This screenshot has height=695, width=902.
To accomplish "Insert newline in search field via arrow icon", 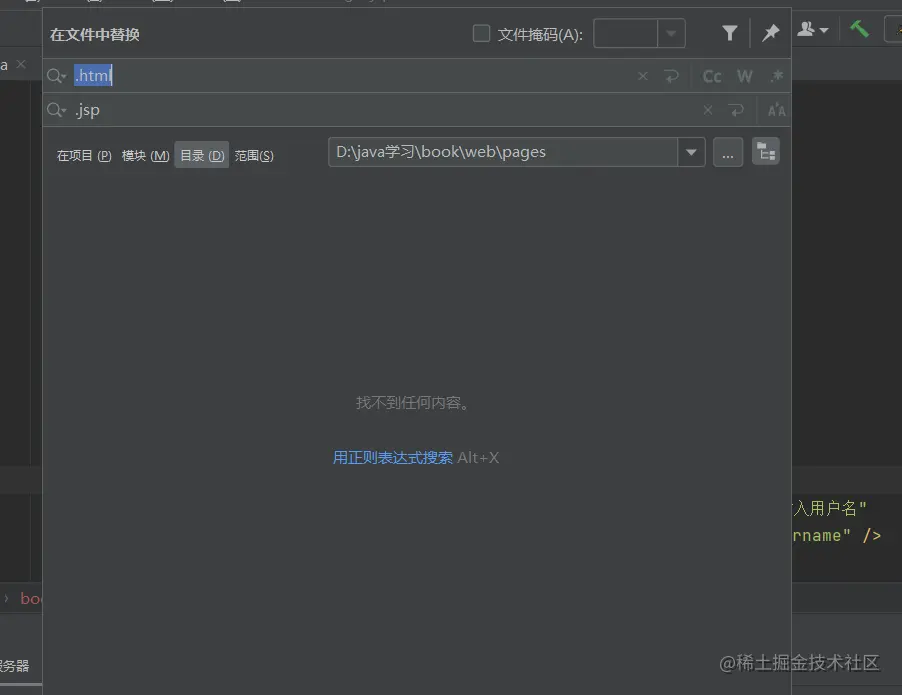I will click(x=671, y=75).
